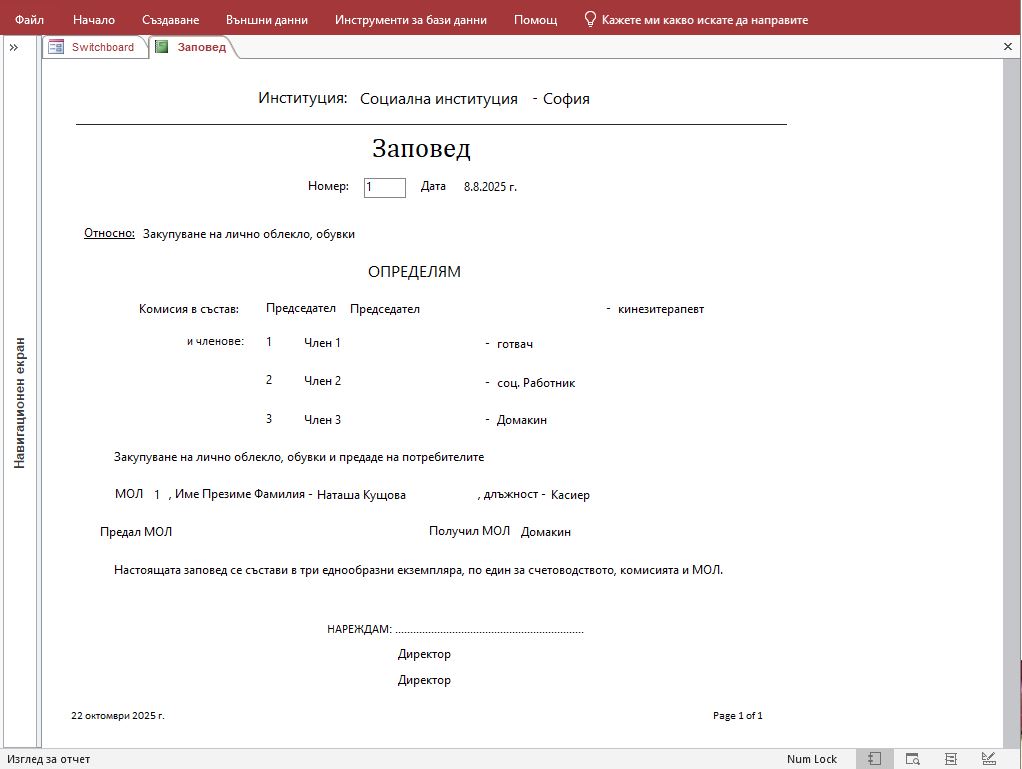Switch to Print Preview view
The width and height of the screenshot is (1022, 769).
(912, 759)
